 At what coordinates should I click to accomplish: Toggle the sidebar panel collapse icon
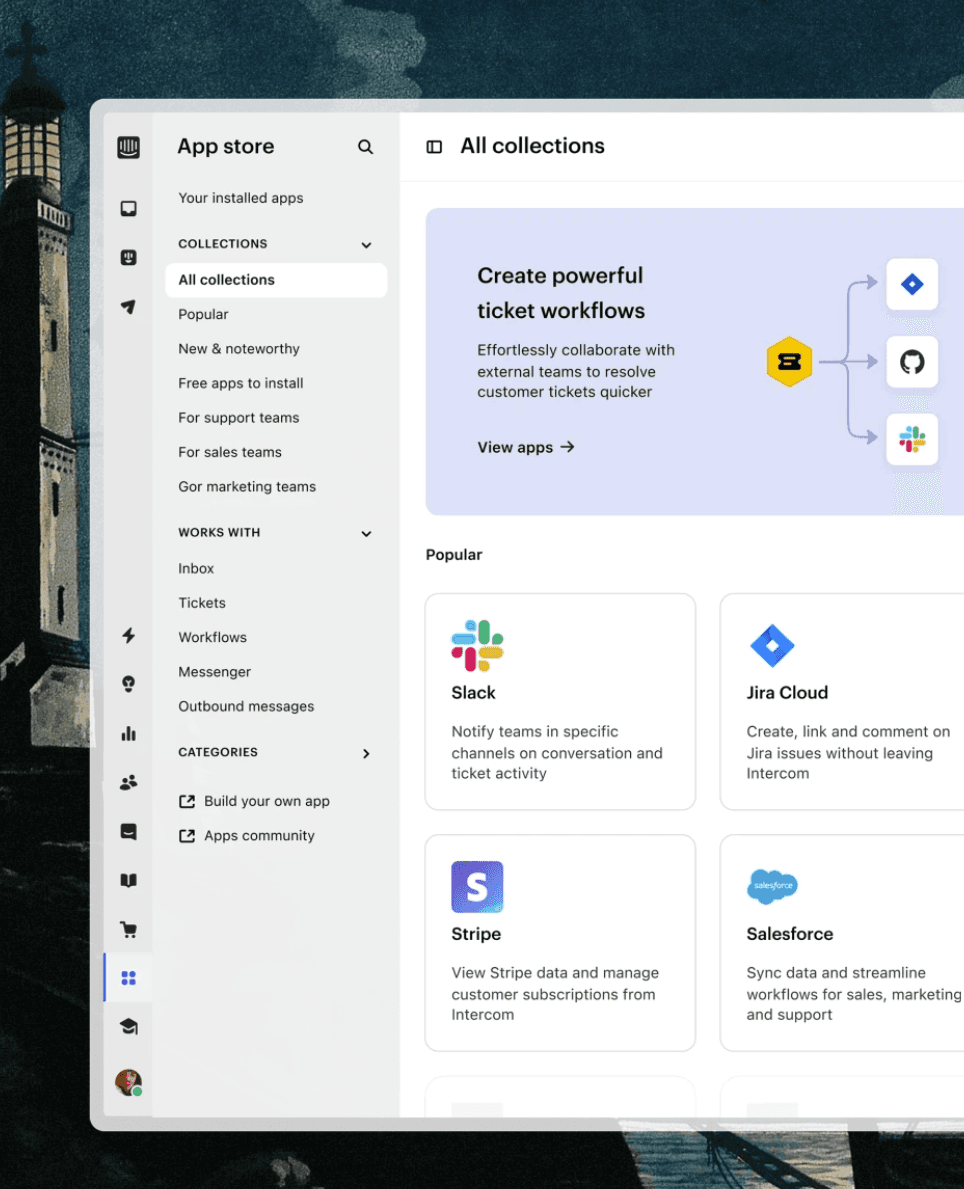[434, 147]
